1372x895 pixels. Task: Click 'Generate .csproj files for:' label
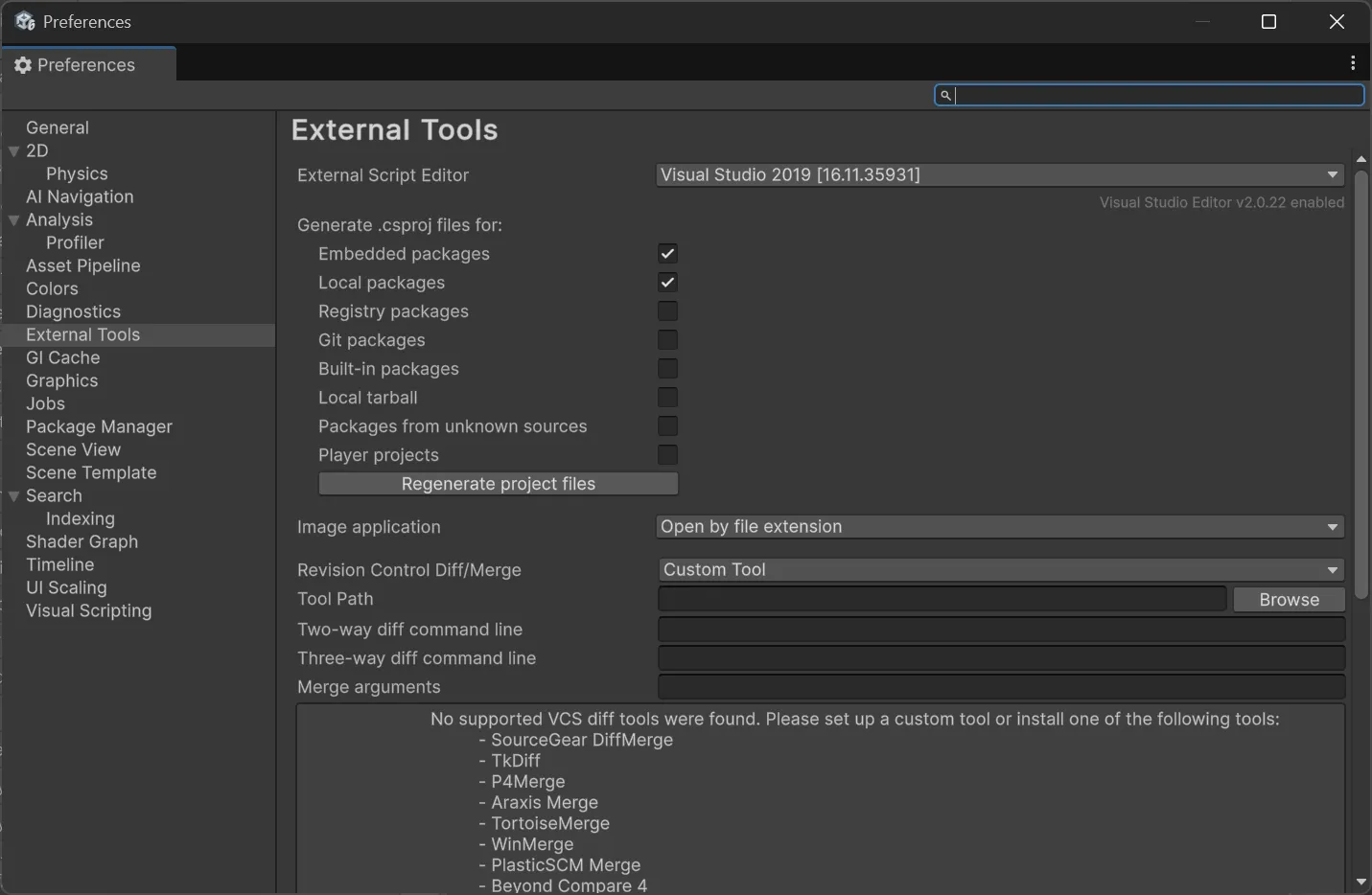coord(400,225)
